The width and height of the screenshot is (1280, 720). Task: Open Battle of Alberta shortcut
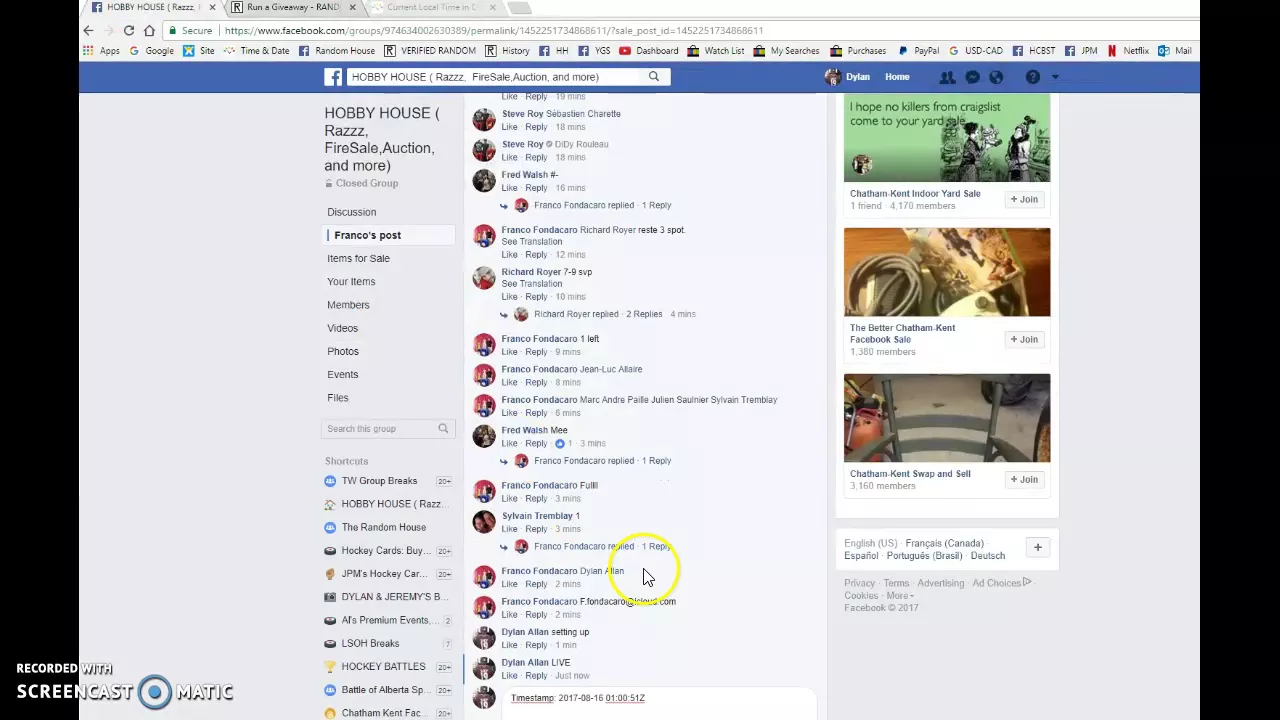[x=384, y=690]
